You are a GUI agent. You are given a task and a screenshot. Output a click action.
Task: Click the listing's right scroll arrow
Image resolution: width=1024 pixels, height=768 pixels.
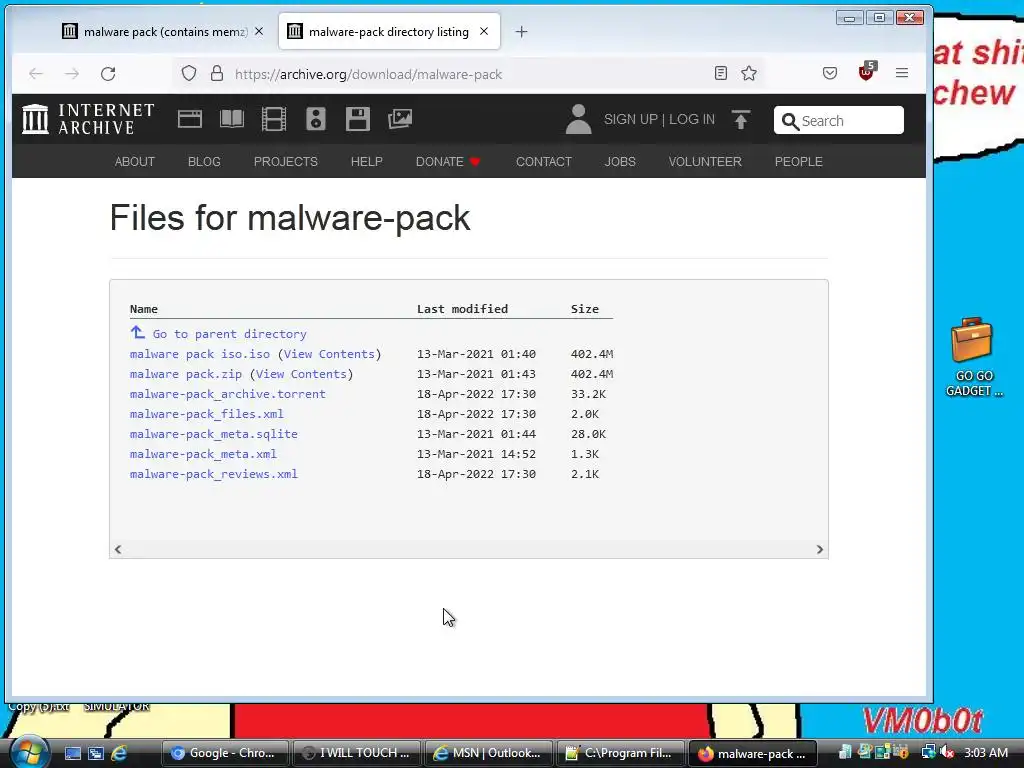coord(820,549)
